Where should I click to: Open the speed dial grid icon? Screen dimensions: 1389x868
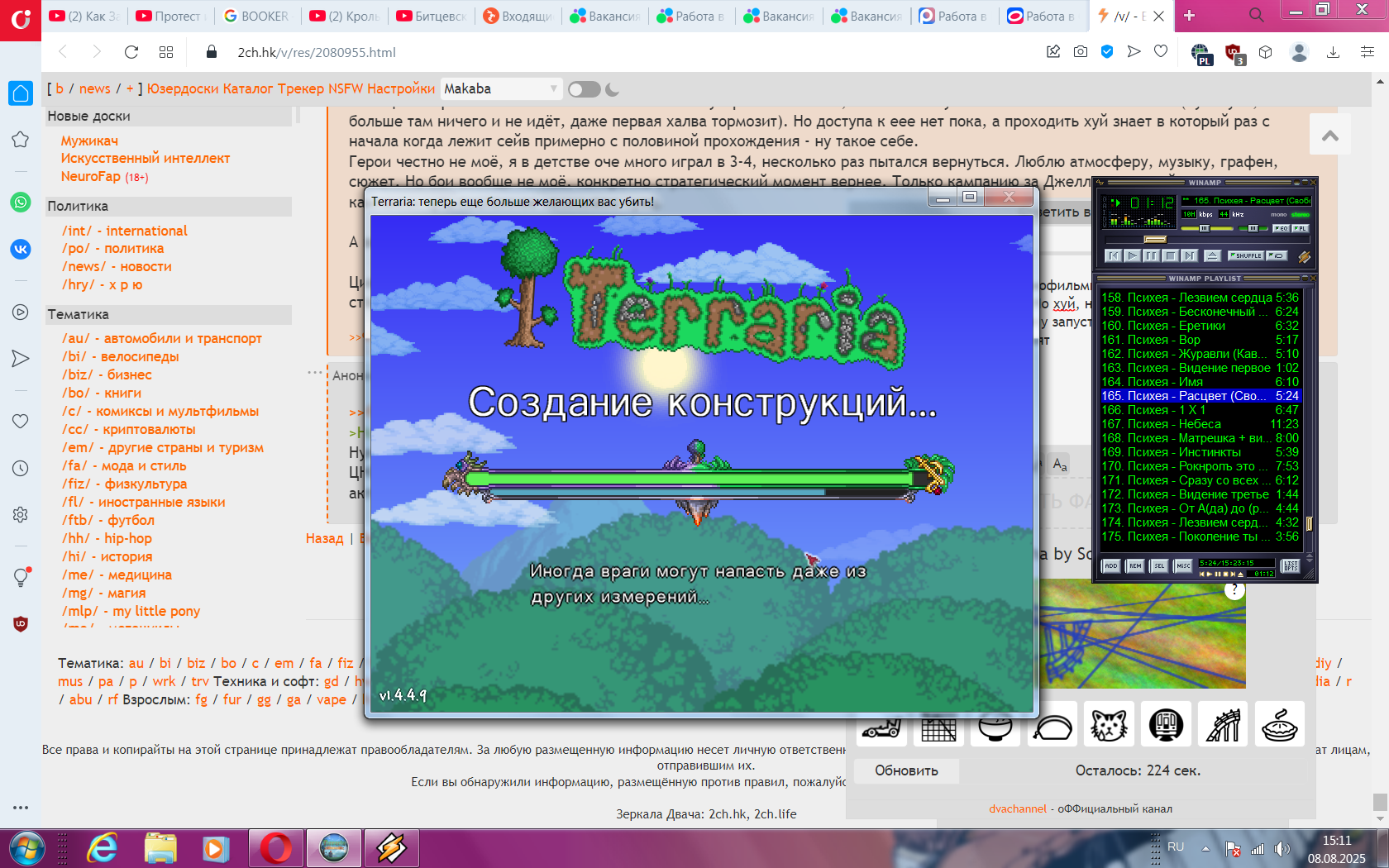tap(166, 52)
